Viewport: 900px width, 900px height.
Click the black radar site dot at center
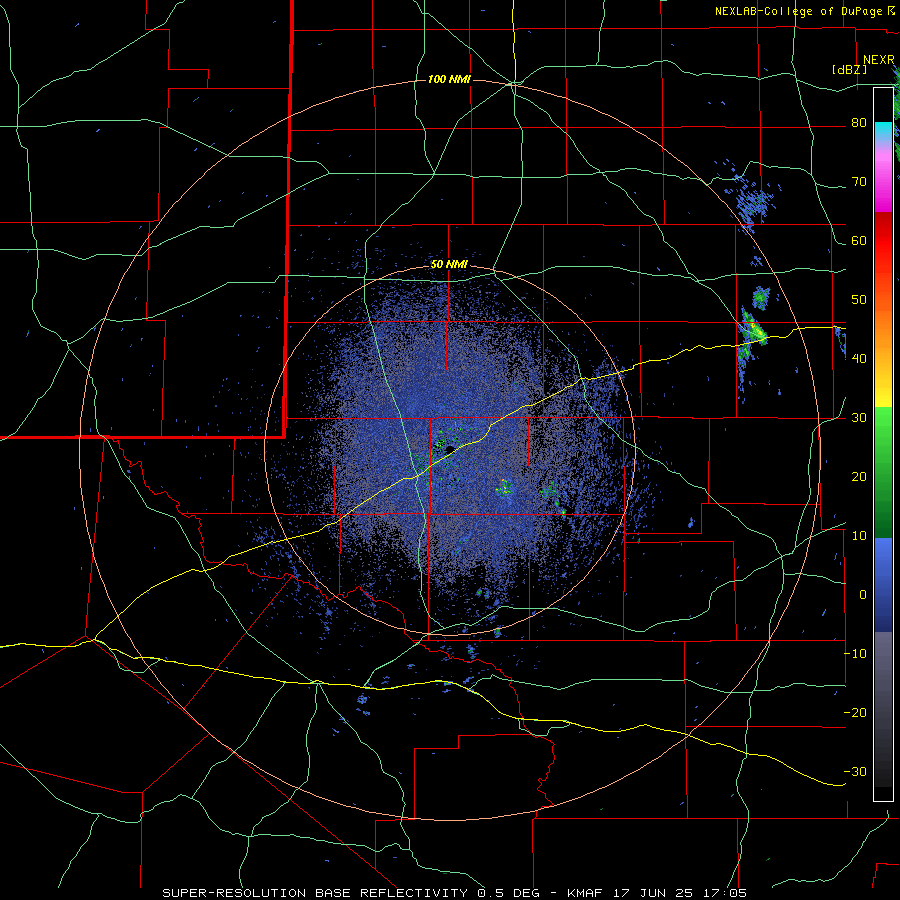[x=449, y=449]
